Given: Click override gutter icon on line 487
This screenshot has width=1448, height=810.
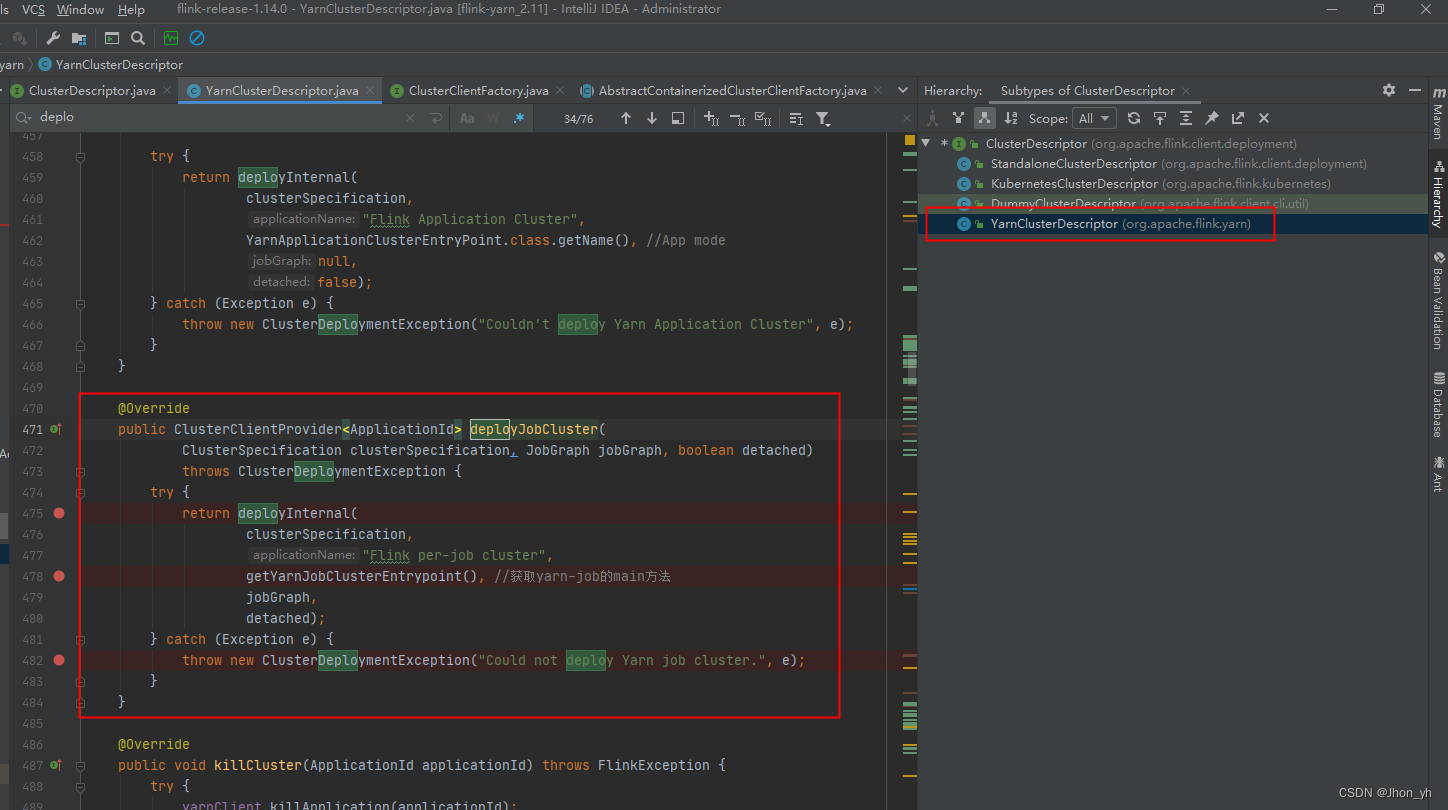Looking at the screenshot, I should pyautogui.click(x=56, y=765).
